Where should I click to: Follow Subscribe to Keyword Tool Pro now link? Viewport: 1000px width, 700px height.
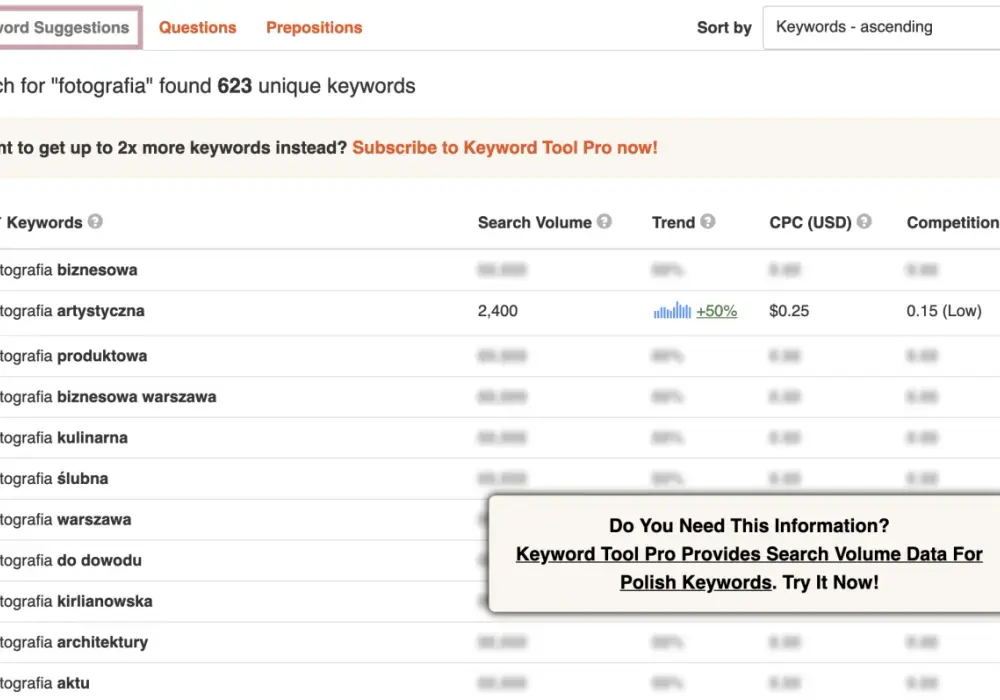[x=504, y=147]
